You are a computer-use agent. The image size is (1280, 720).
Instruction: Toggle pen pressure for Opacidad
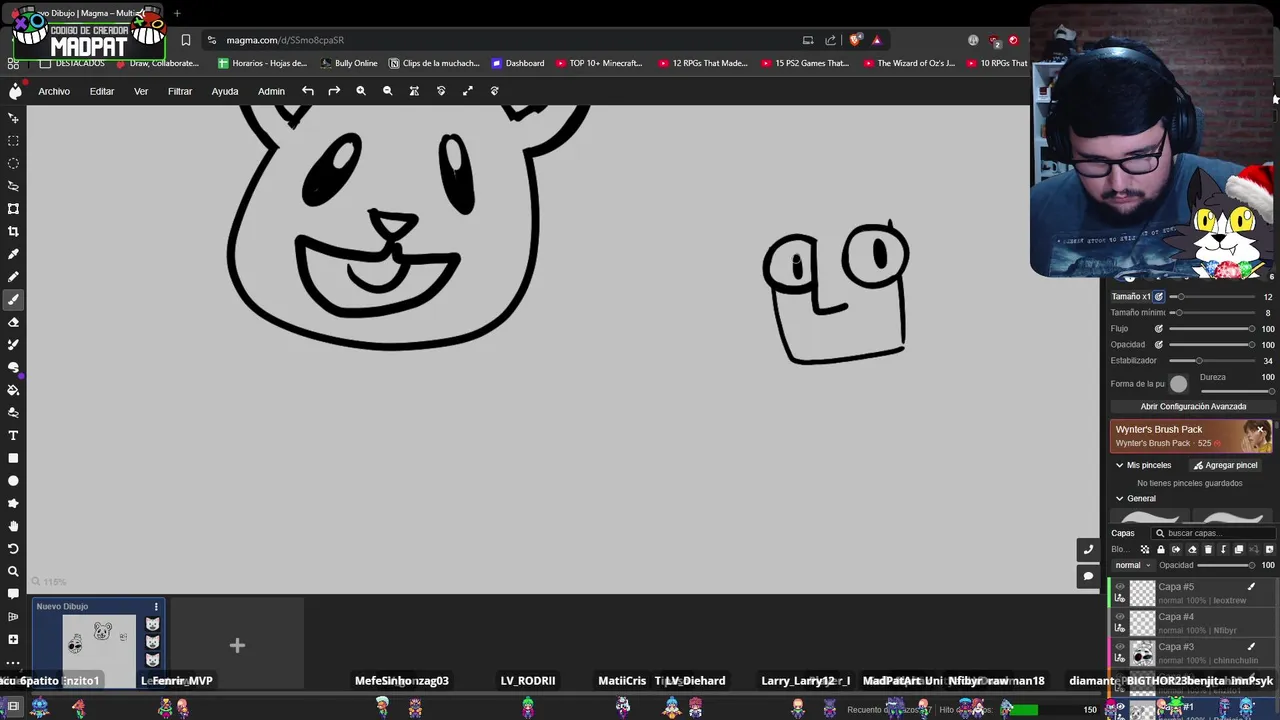click(x=1159, y=344)
